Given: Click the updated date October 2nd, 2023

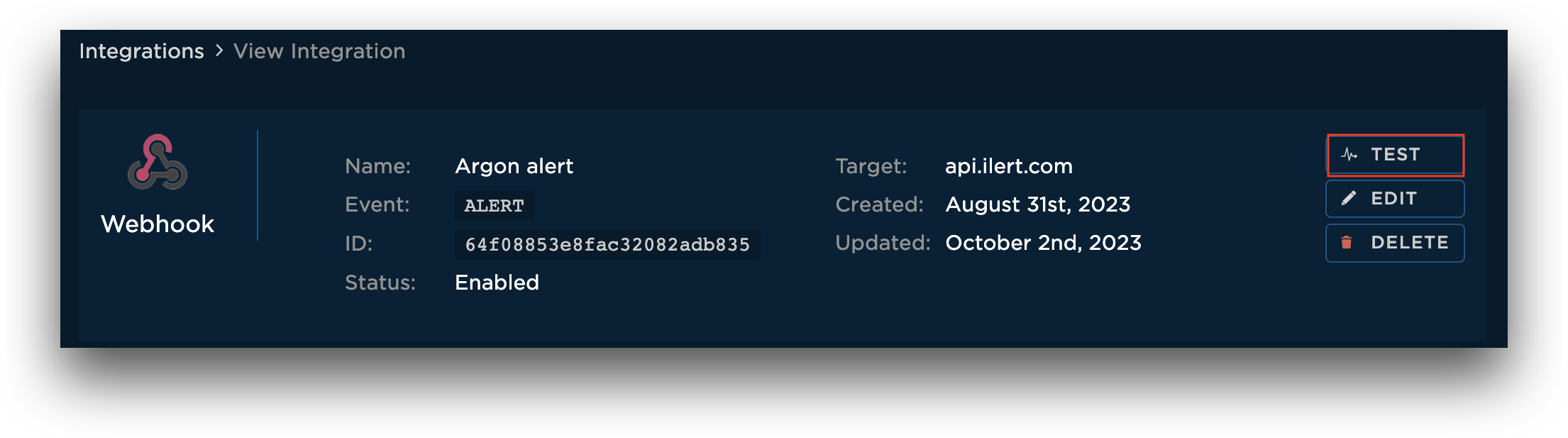Looking at the screenshot, I should pyautogui.click(x=1043, y=243).
